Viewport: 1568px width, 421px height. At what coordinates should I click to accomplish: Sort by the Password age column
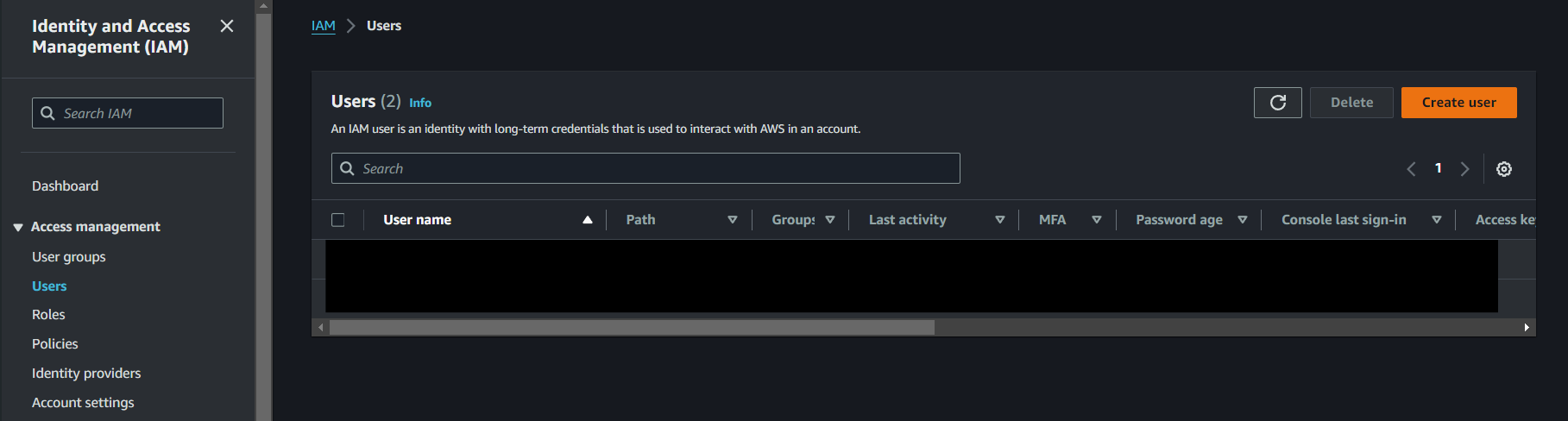coord(1242,220)
